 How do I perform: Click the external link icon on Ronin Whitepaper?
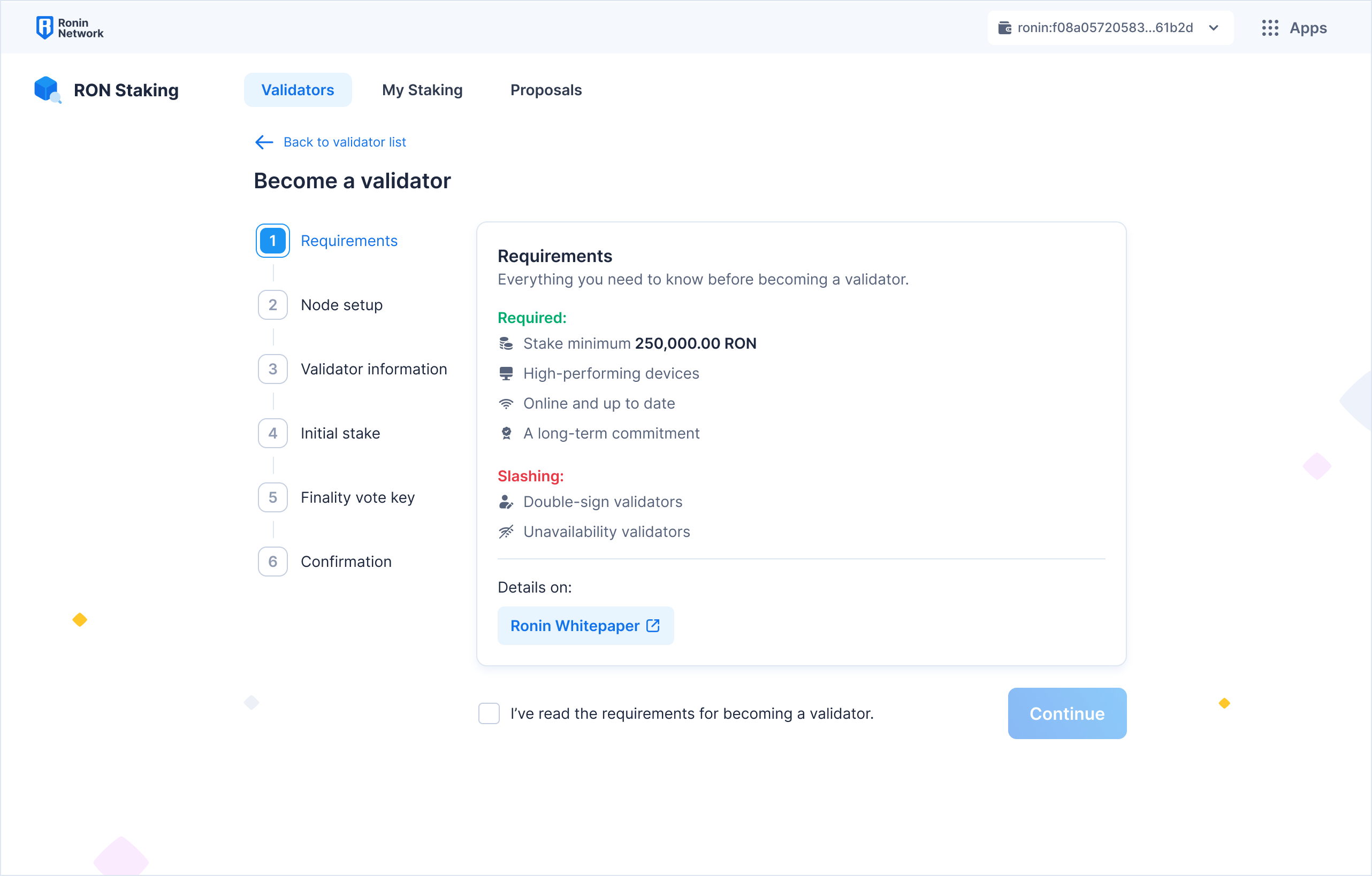[653, 625]
